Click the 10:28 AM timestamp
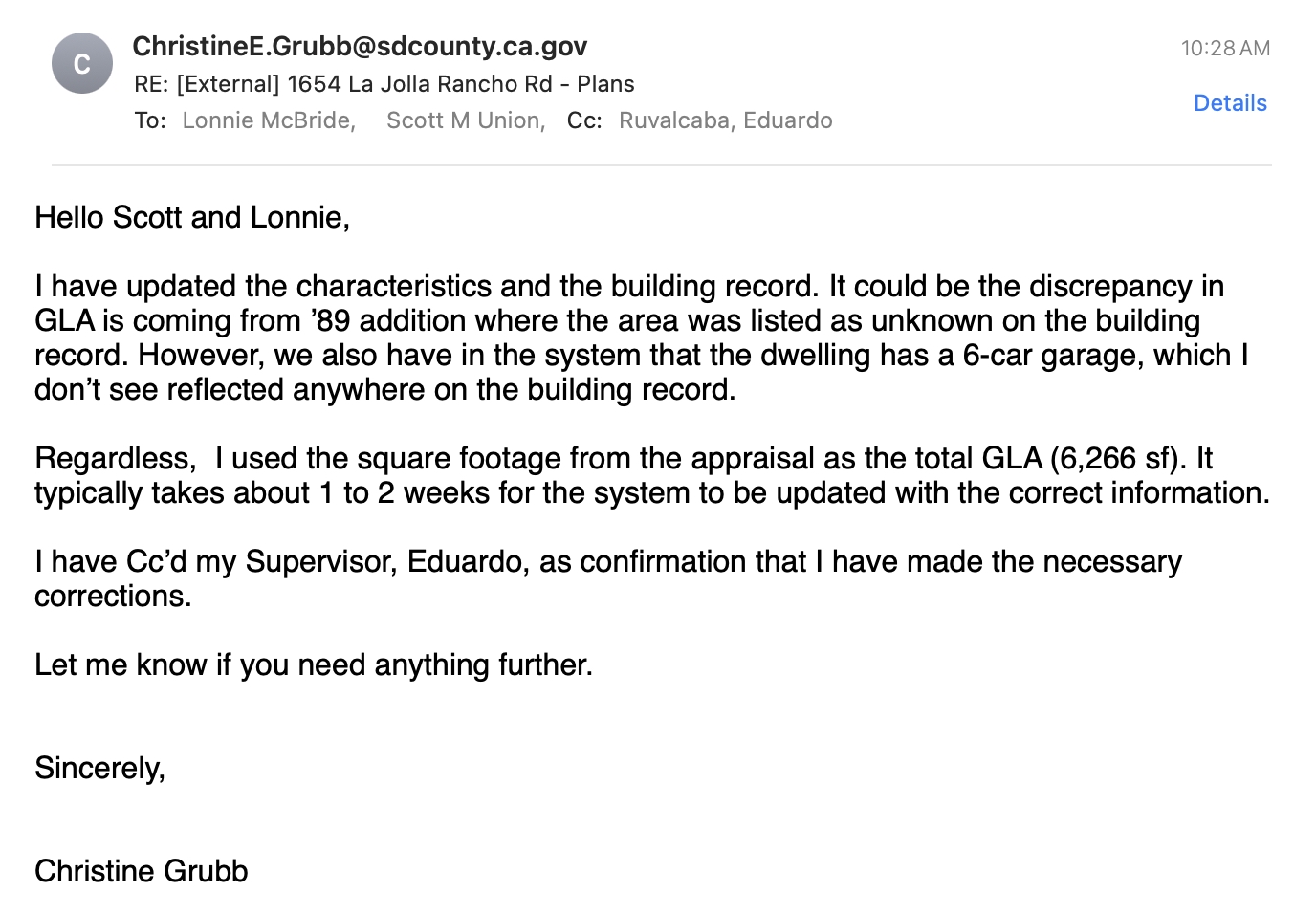The height and width of the screenshot is (914, 1316). (1225, 48)
